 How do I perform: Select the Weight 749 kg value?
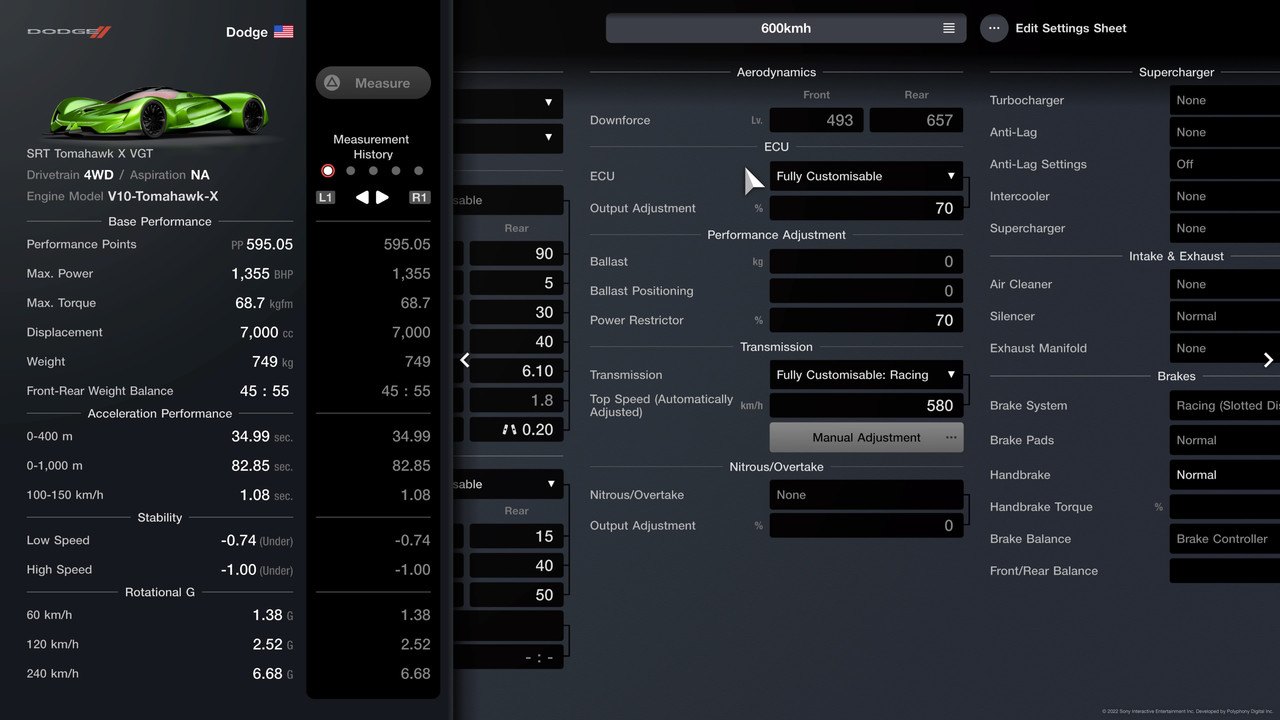(x=272, y=362)
